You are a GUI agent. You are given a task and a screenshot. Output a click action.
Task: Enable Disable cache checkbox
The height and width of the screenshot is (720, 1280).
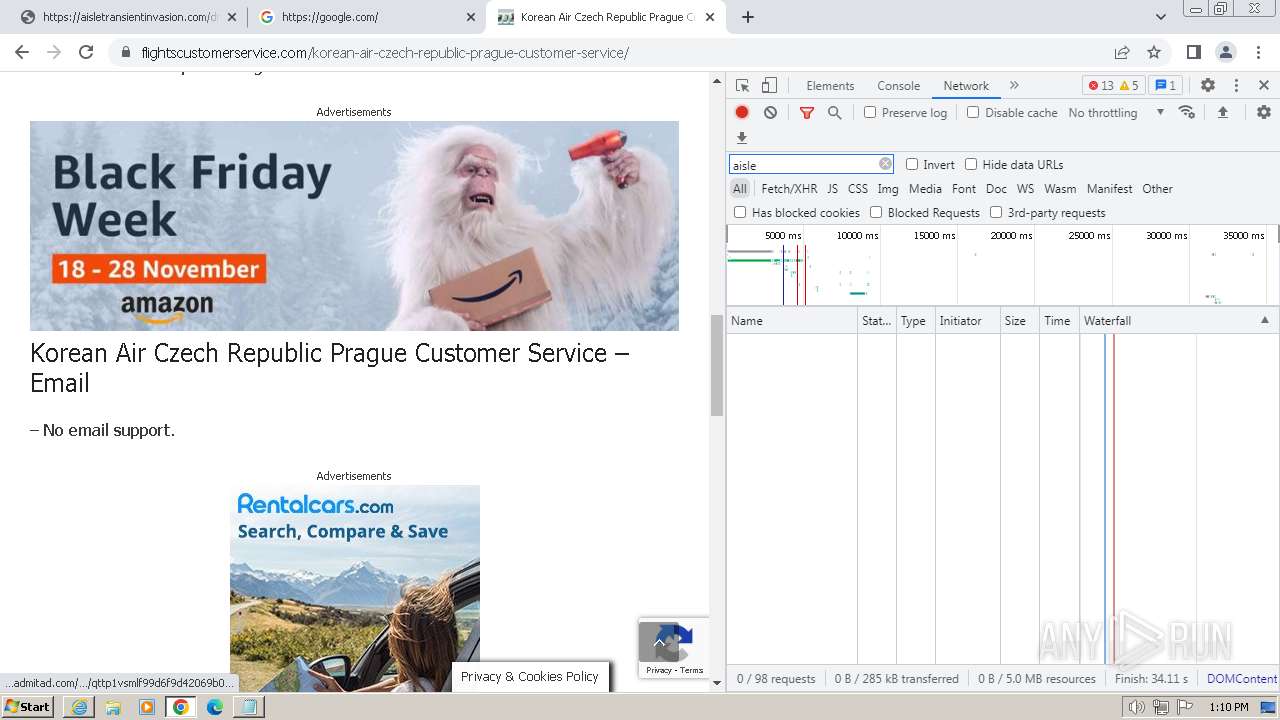[973, 112]
